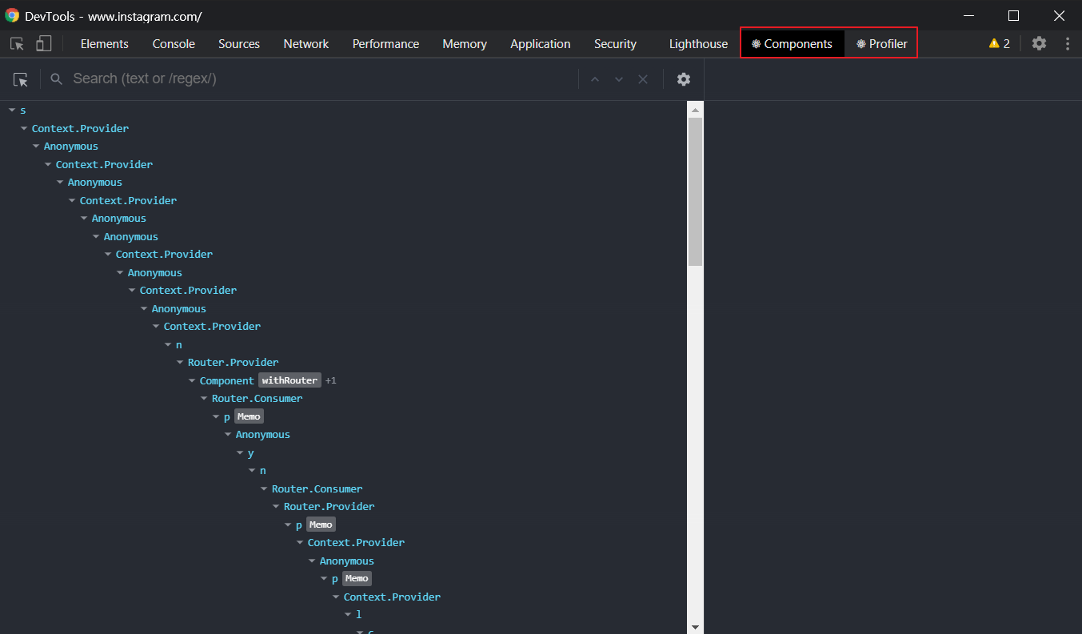
Task: Collapse the first Router.Provider node arrow
Action: tap(180, 362)
